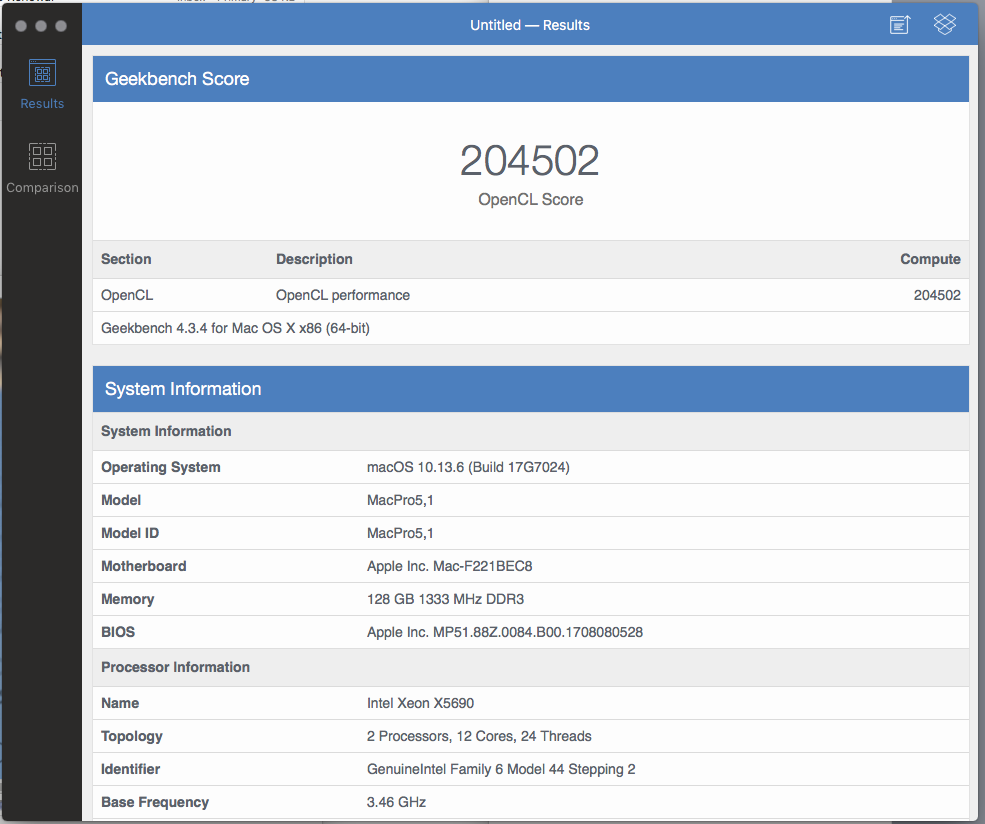Click the large 204502 score number
This screenshot has height=824, width=985.
(530, 161)
